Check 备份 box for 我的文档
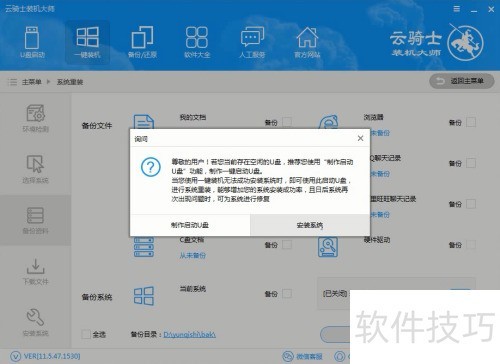500x364 pixels. pos(287,122)
